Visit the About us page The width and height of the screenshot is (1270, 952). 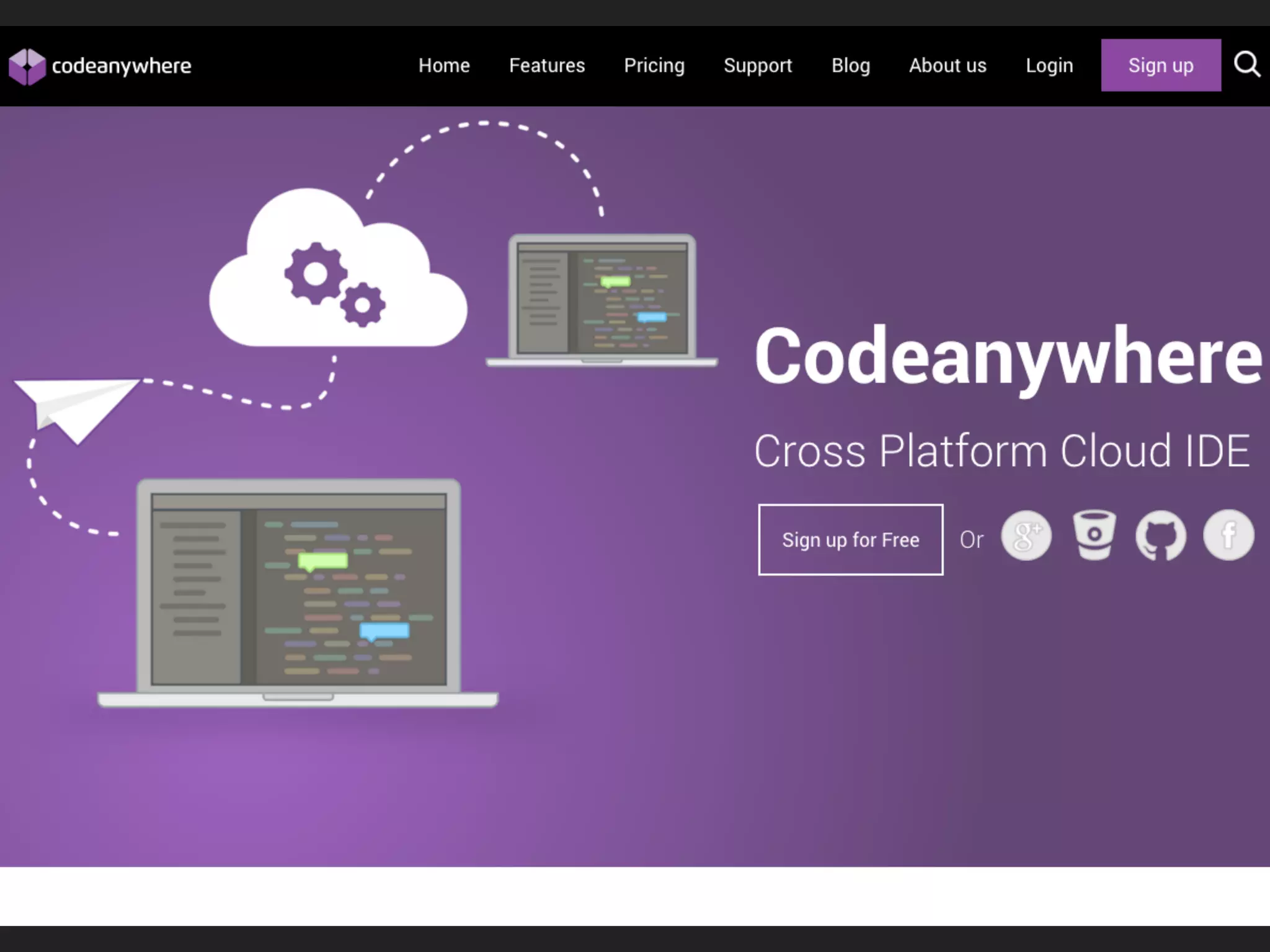click(948, 66)
